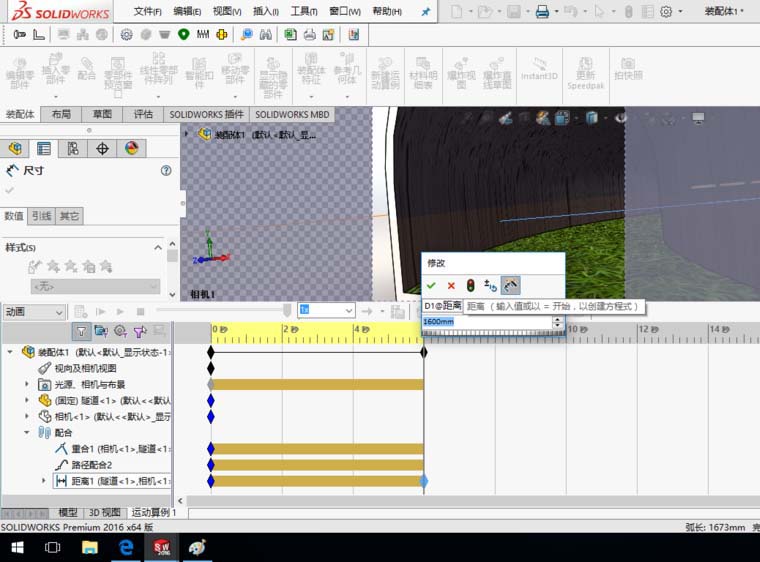Open the 布局 ribbon tab

tap(61, 114)
